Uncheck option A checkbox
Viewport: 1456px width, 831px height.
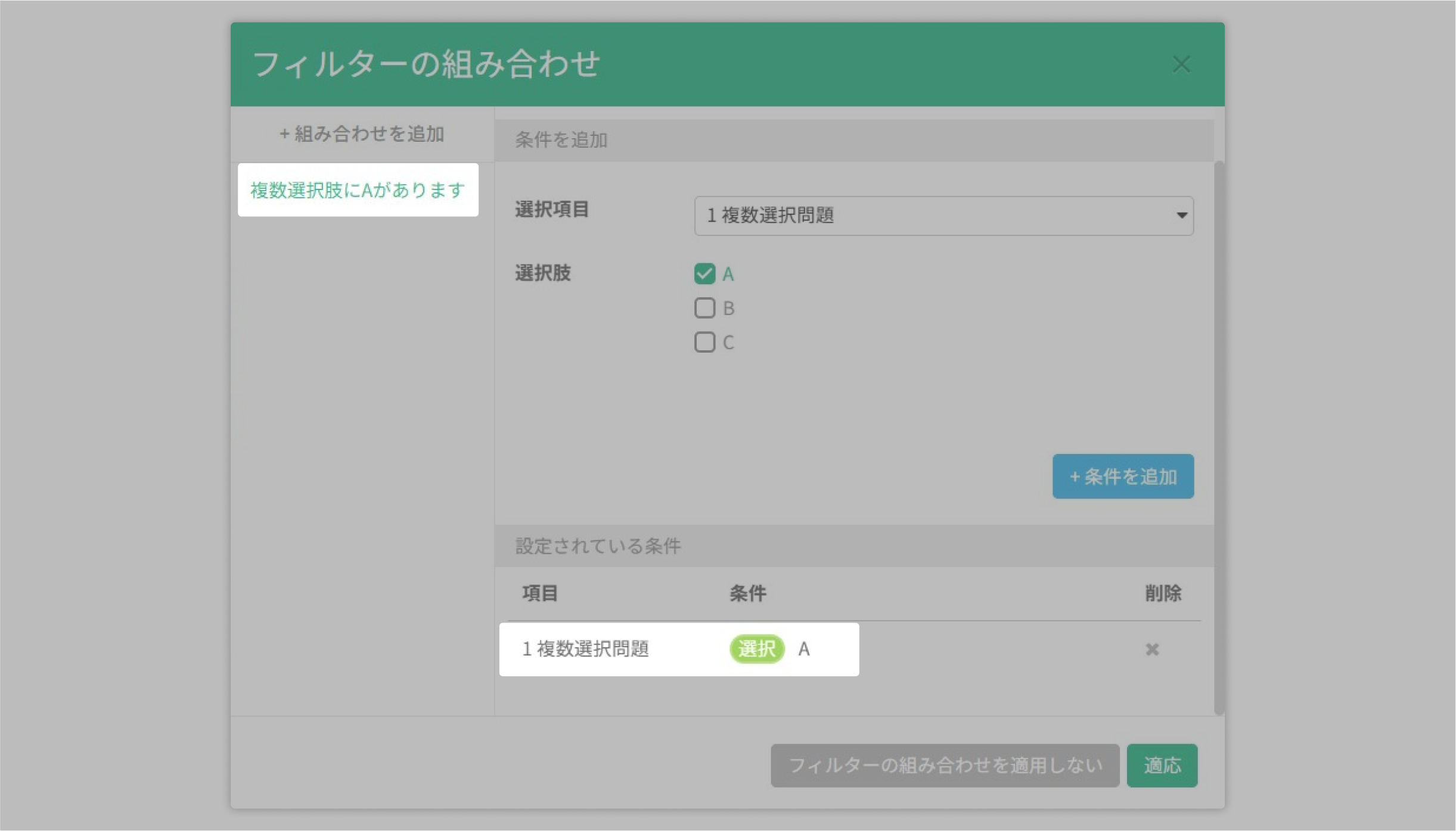(704, 273)
